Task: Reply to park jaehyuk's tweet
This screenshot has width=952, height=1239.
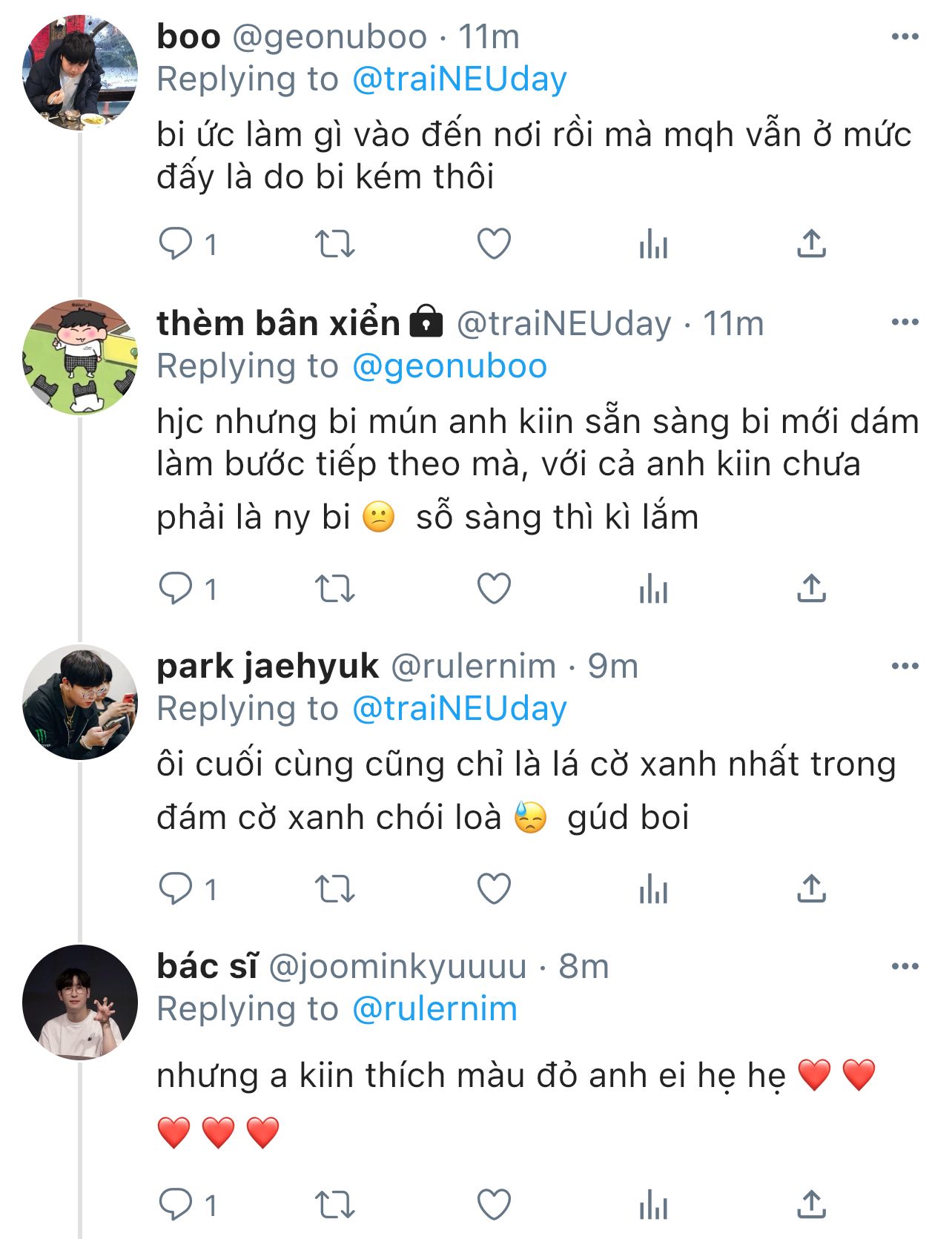Action: (176, 888)
